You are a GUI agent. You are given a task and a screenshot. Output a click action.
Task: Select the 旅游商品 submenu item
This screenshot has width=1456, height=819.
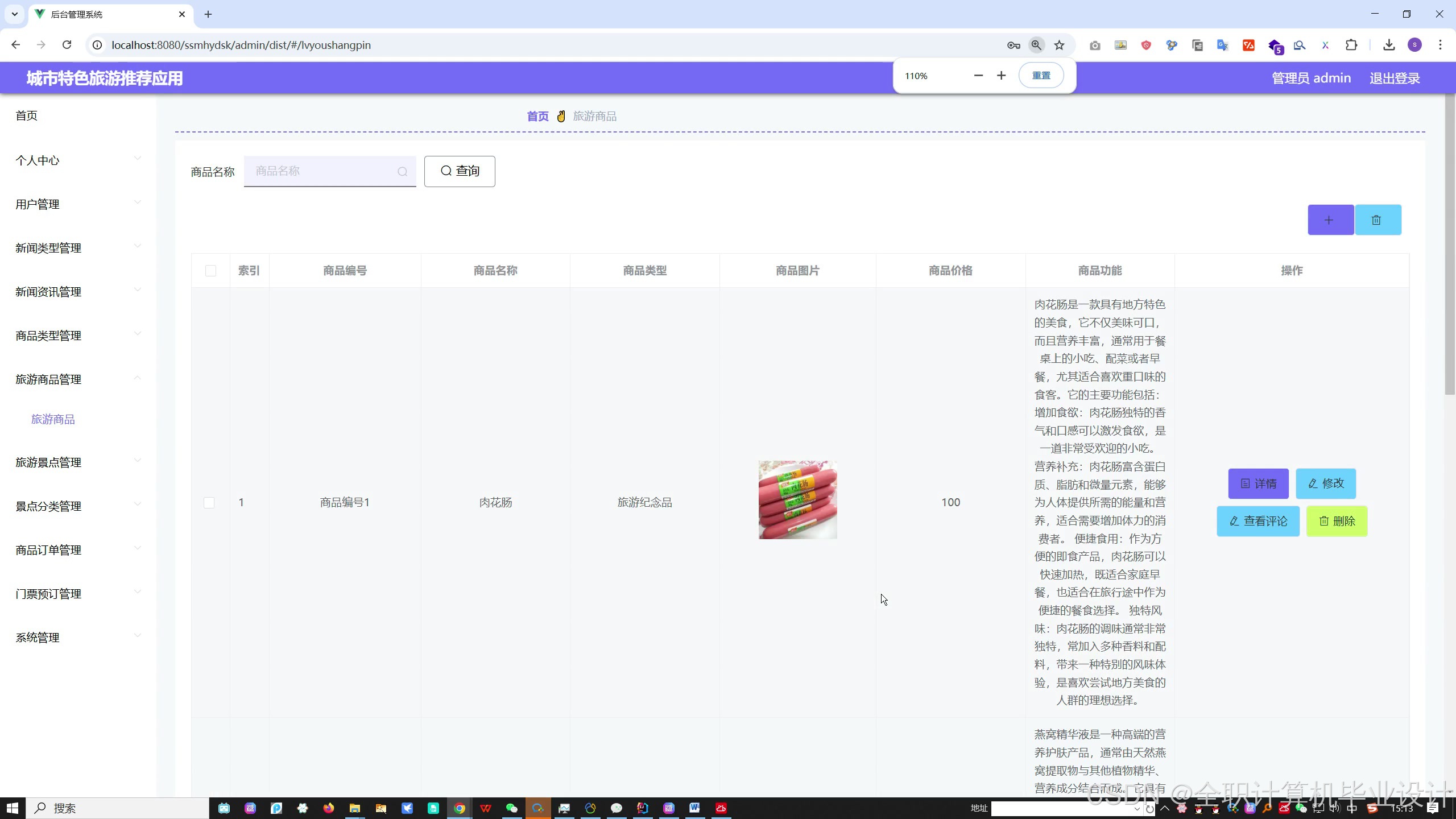click(53, 419)
